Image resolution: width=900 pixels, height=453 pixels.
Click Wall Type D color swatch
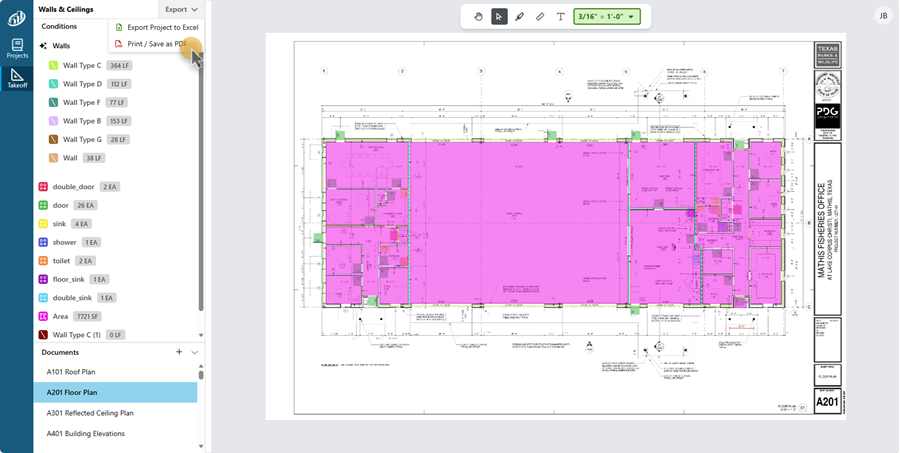(x=53, y=84)
